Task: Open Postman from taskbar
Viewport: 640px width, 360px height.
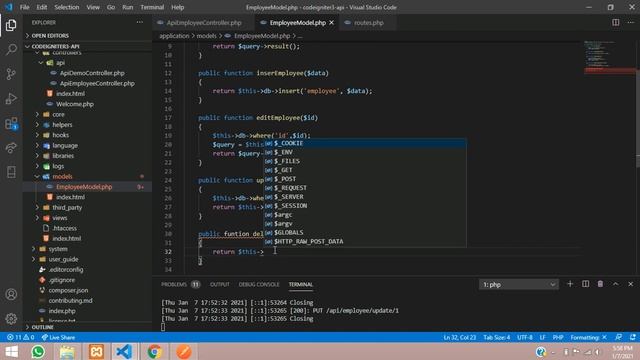Action: pos(184,351)
